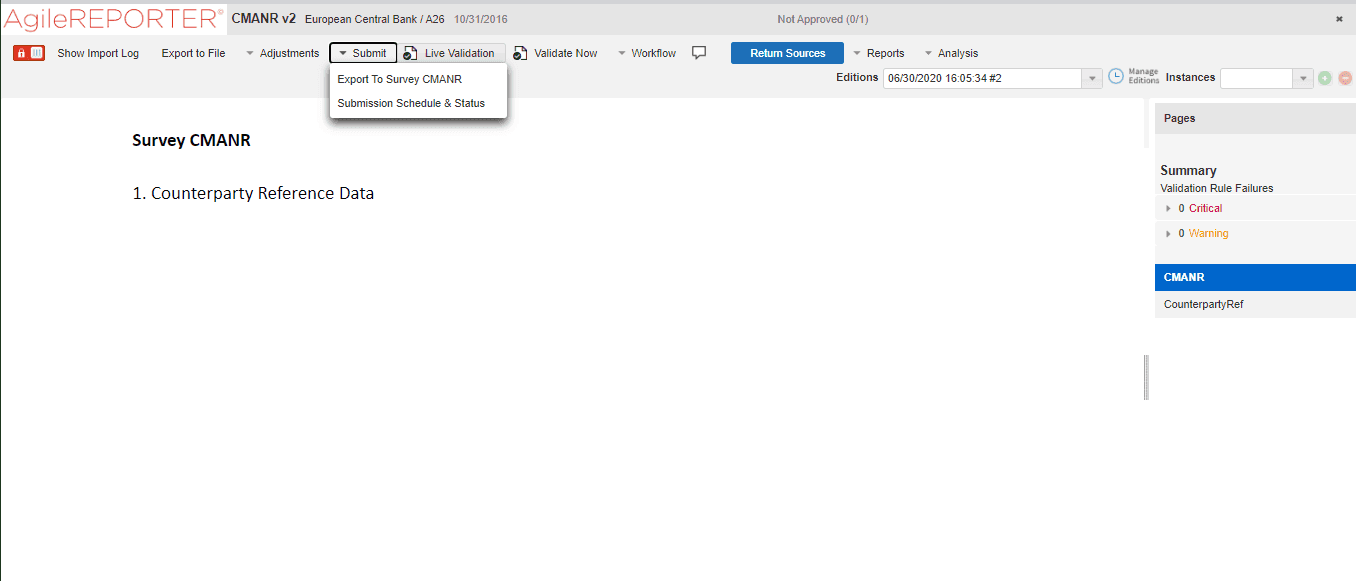Toggle Live Validation on
This screenshot has height=581, width=1356.
click(x=460, y=52)
